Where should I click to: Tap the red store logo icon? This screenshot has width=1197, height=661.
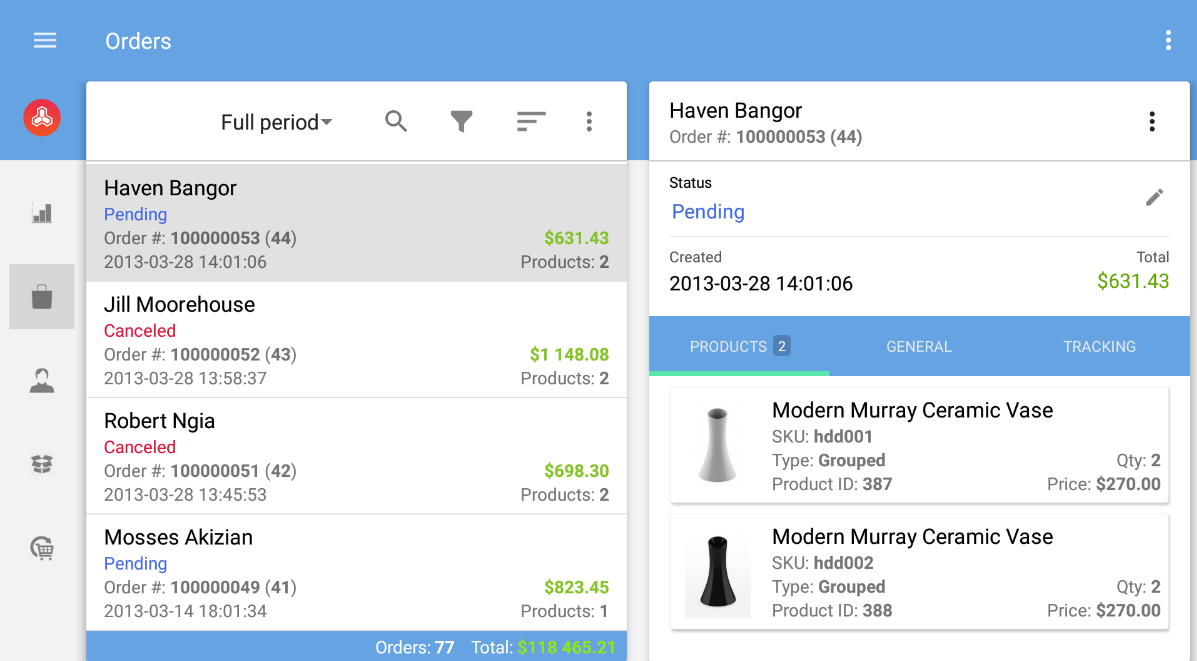[x=42, y=118]
